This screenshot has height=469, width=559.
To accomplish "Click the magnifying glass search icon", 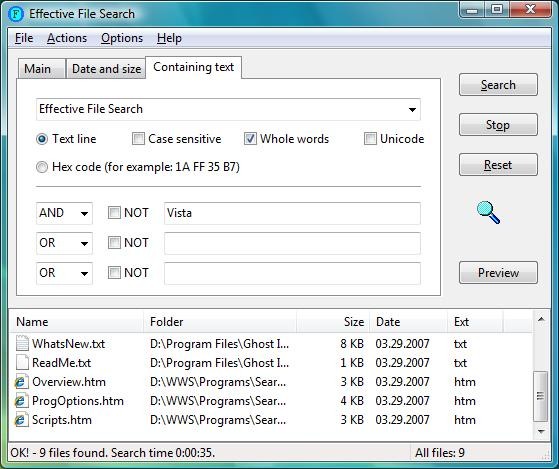I will pyautogui.click(x=488, y=213).
